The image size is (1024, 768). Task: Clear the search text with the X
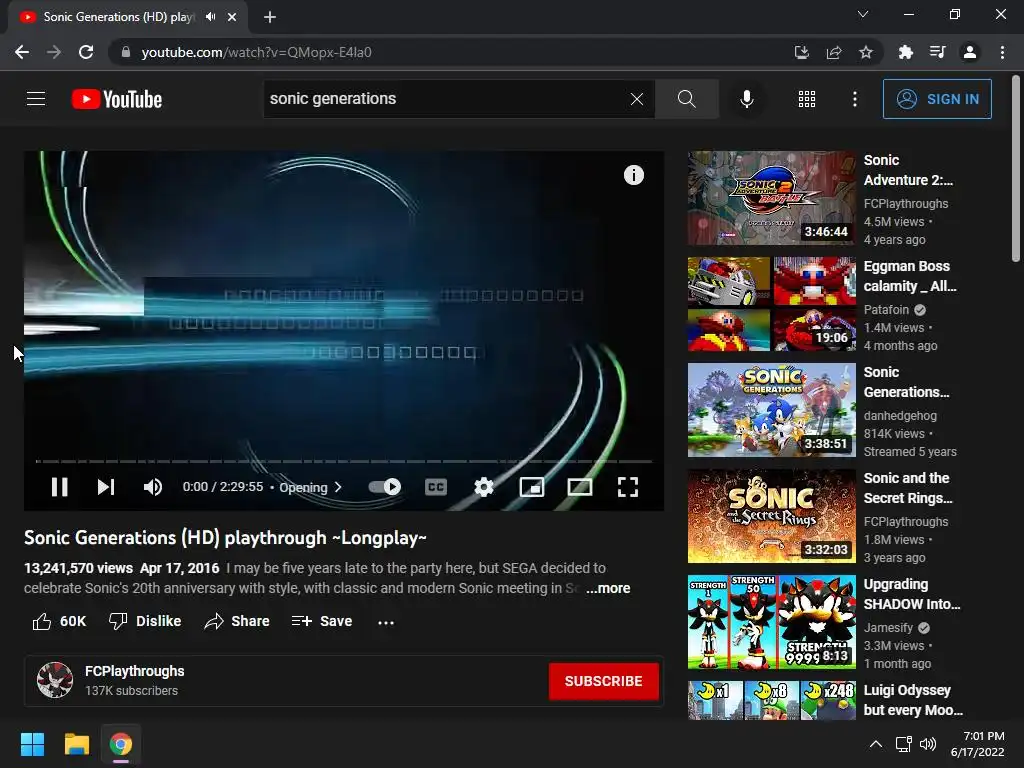point(637,99)
